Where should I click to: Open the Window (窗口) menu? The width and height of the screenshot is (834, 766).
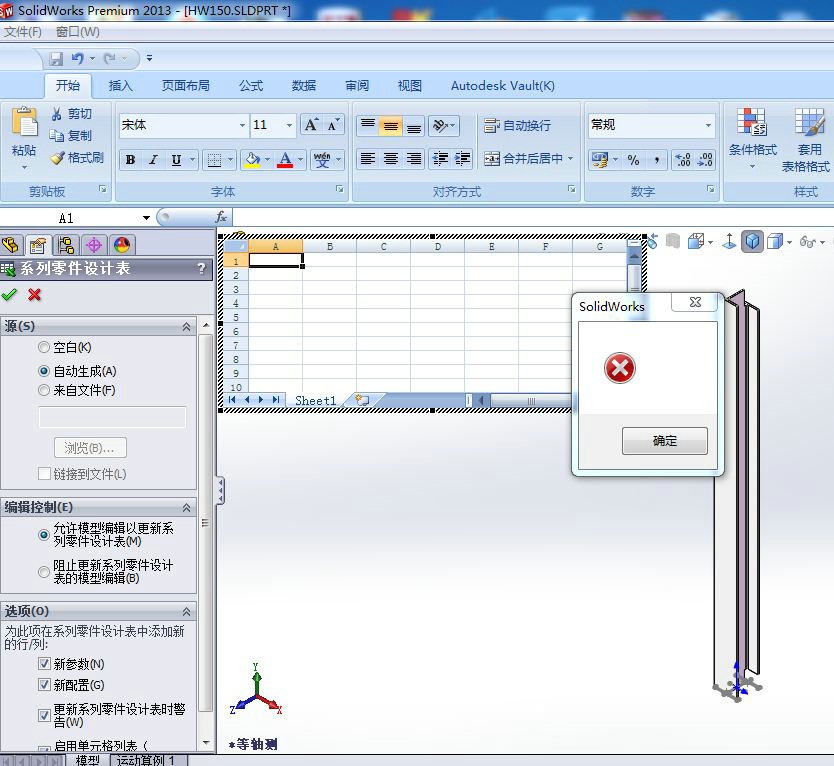78,32
